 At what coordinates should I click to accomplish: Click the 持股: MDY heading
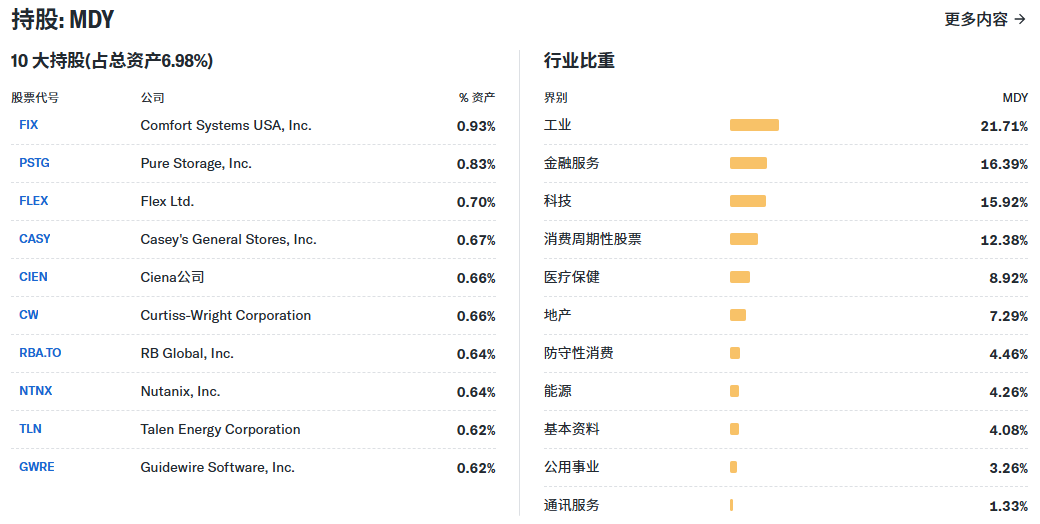(x=63, y=19)
